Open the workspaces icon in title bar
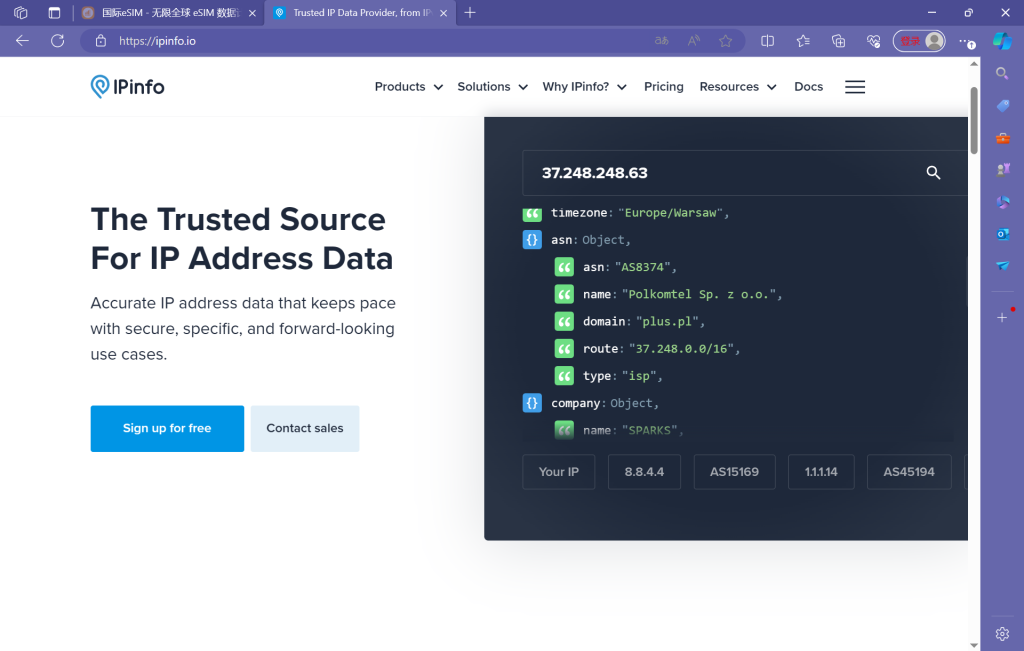The image size is (1024, 651). pos(21,12)
